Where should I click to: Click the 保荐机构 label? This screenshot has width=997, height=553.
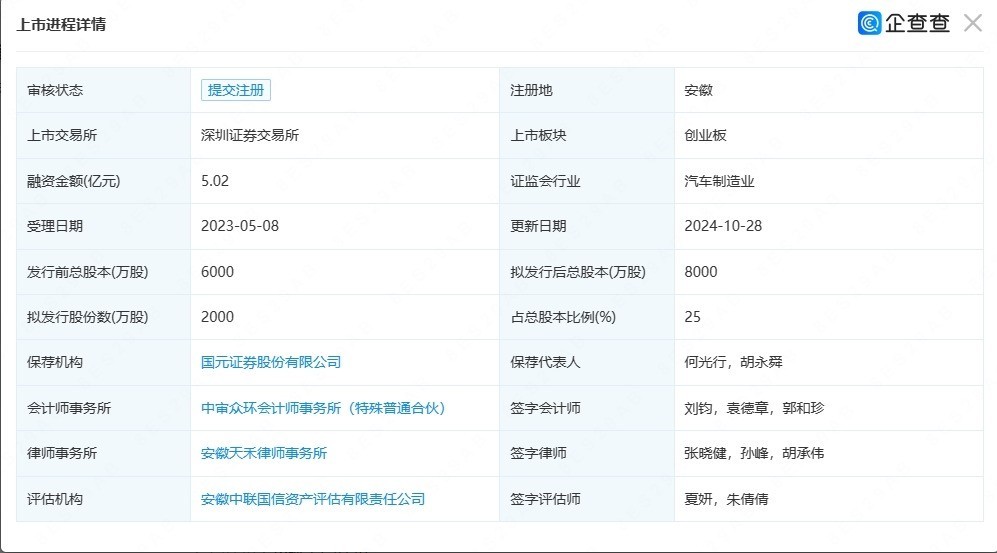[55, 362]
